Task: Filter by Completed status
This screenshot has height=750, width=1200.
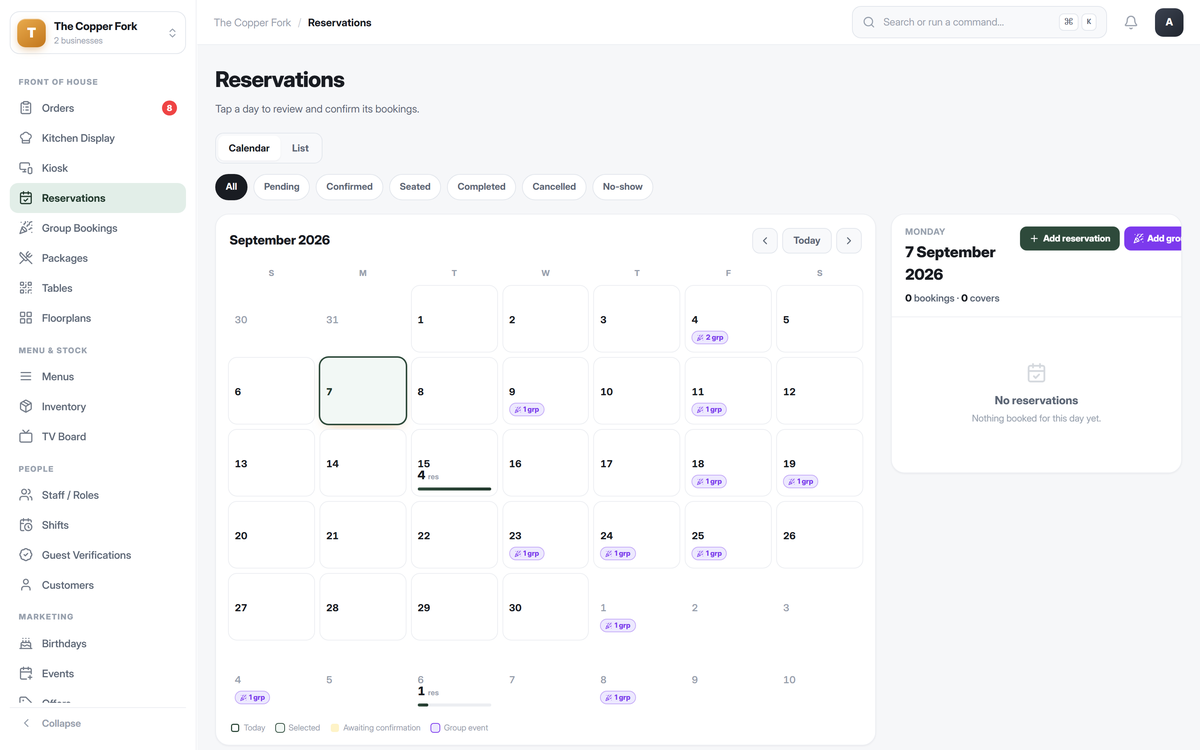Action: pos(481,187)
